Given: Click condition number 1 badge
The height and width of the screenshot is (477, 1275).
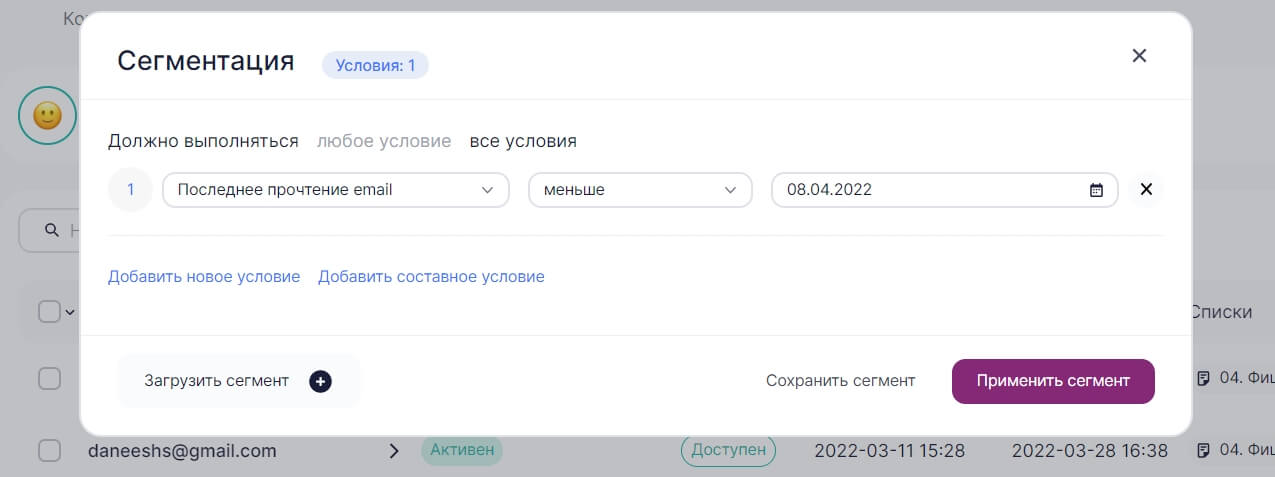Looking at the screenshot, I should (x=130, y=189).
